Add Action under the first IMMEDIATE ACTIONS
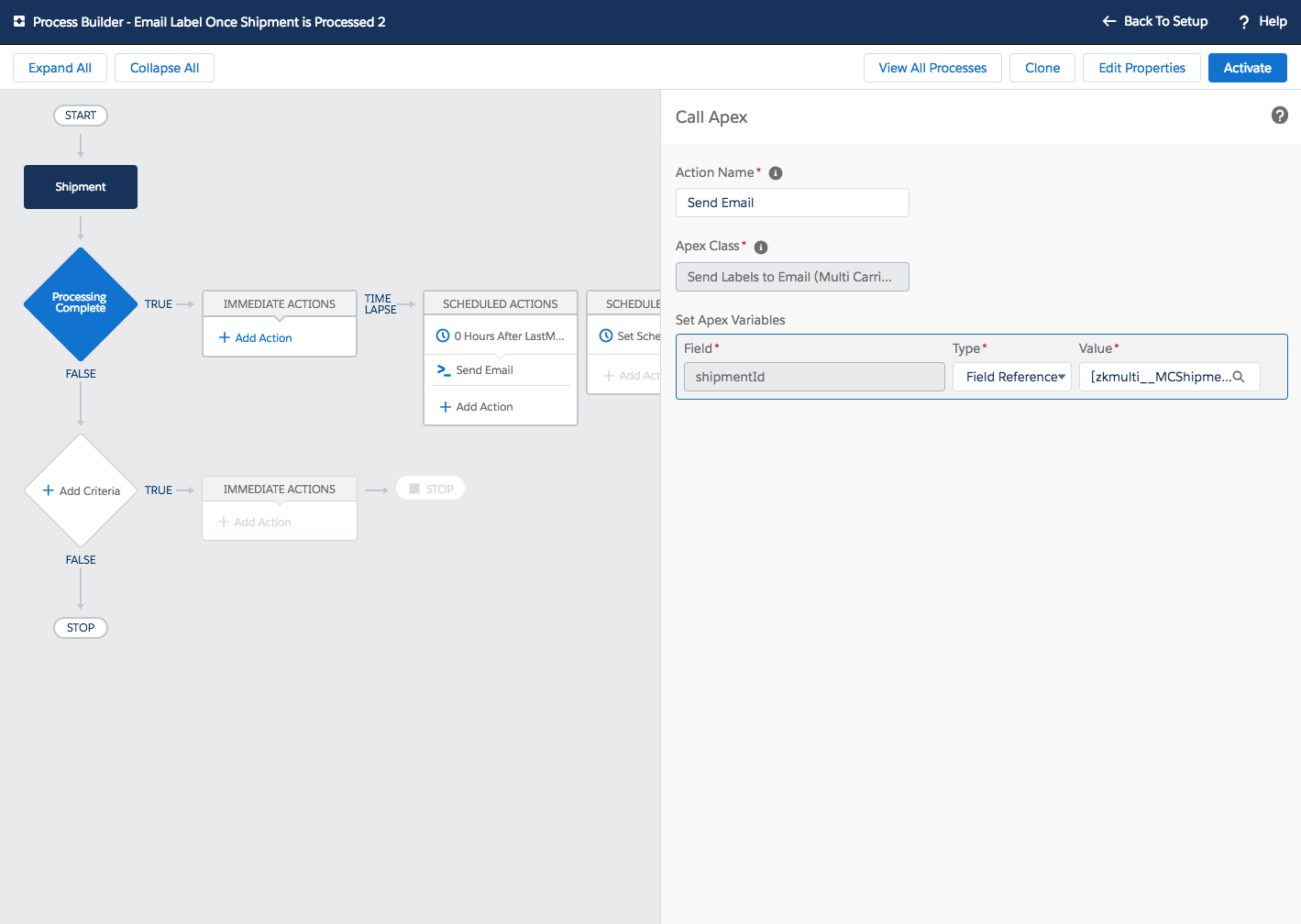 [256, 338]
